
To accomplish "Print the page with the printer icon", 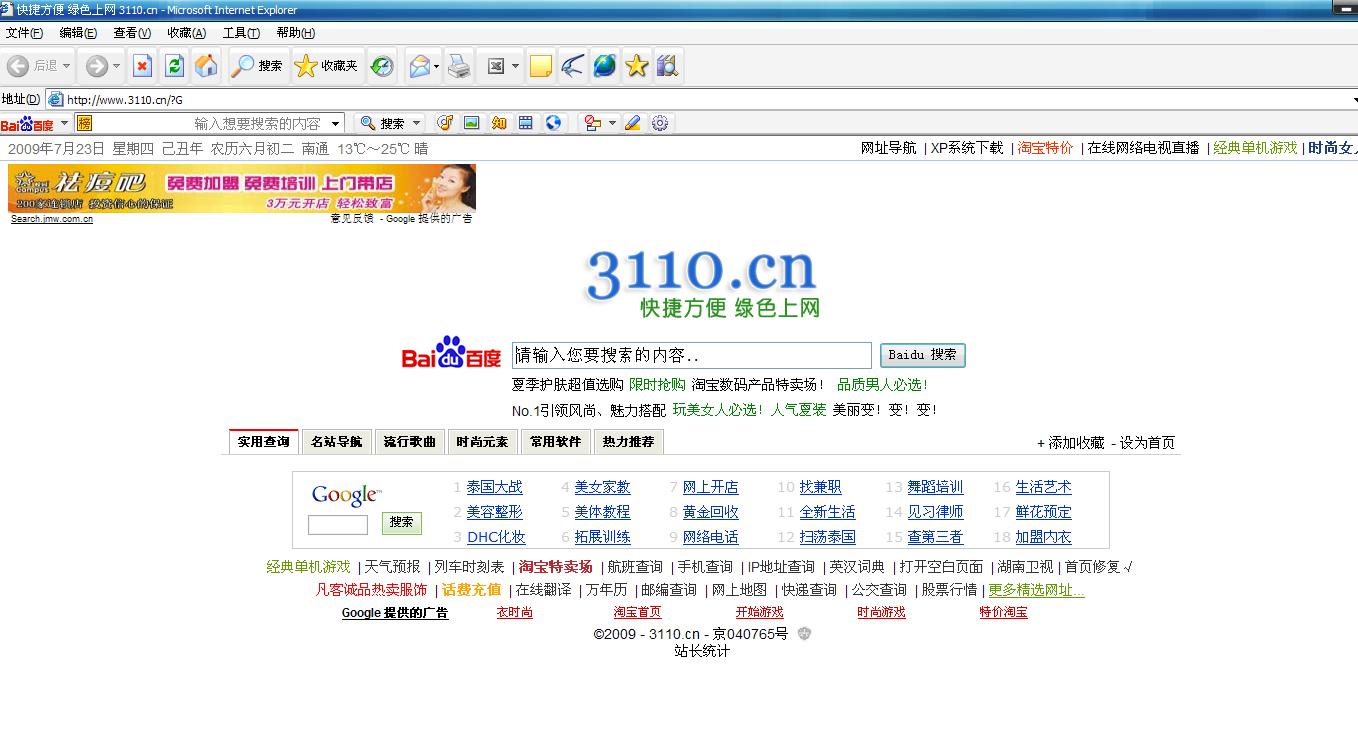I will (x=459, y=66).
